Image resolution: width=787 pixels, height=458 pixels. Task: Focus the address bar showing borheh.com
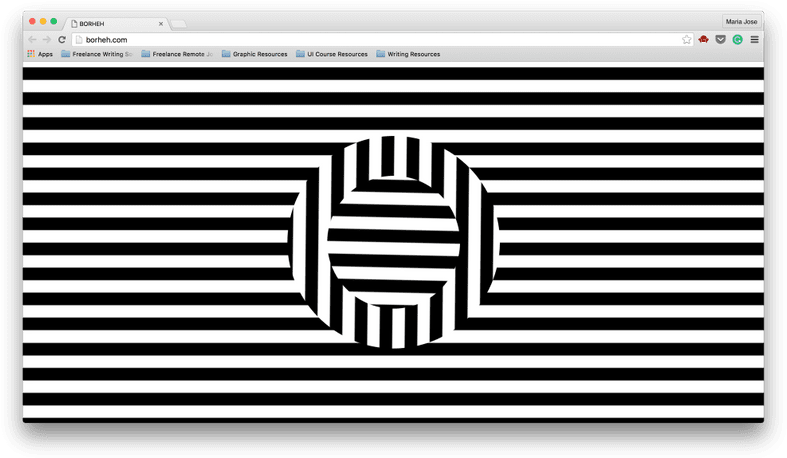[380, 40]
